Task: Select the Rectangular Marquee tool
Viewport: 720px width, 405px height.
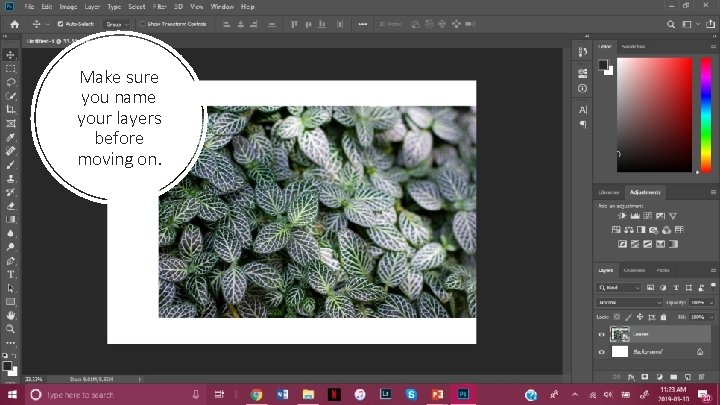Action: [x=10, y=68]
